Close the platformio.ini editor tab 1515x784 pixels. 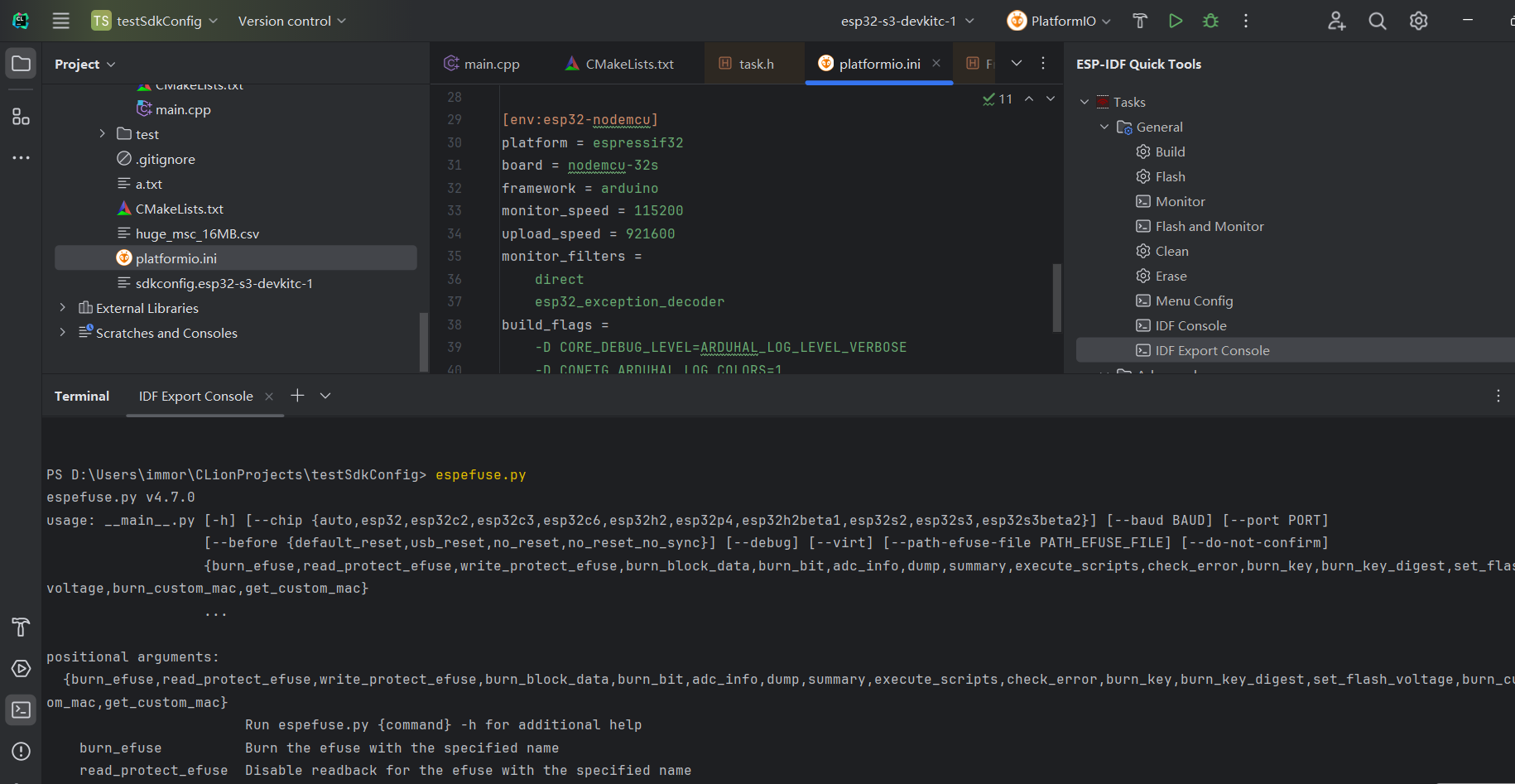[x=936, y=63]
